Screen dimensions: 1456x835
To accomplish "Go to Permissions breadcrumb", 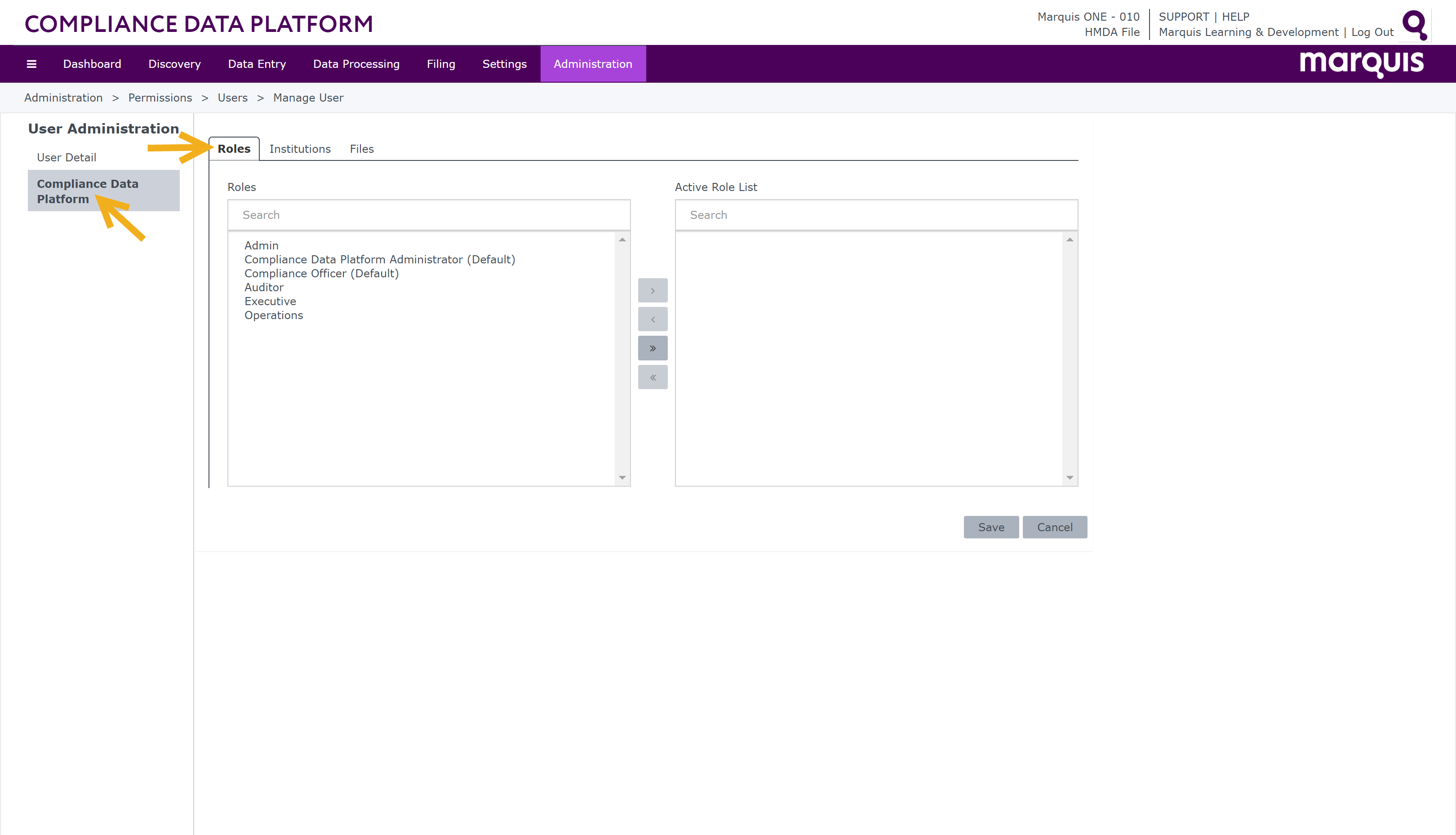I will click(160, 98).
